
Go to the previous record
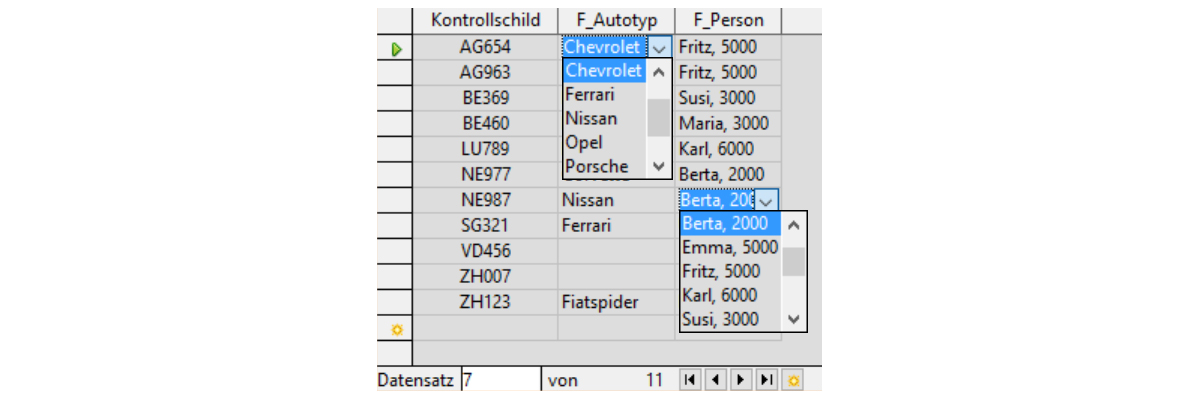point(715,380)
